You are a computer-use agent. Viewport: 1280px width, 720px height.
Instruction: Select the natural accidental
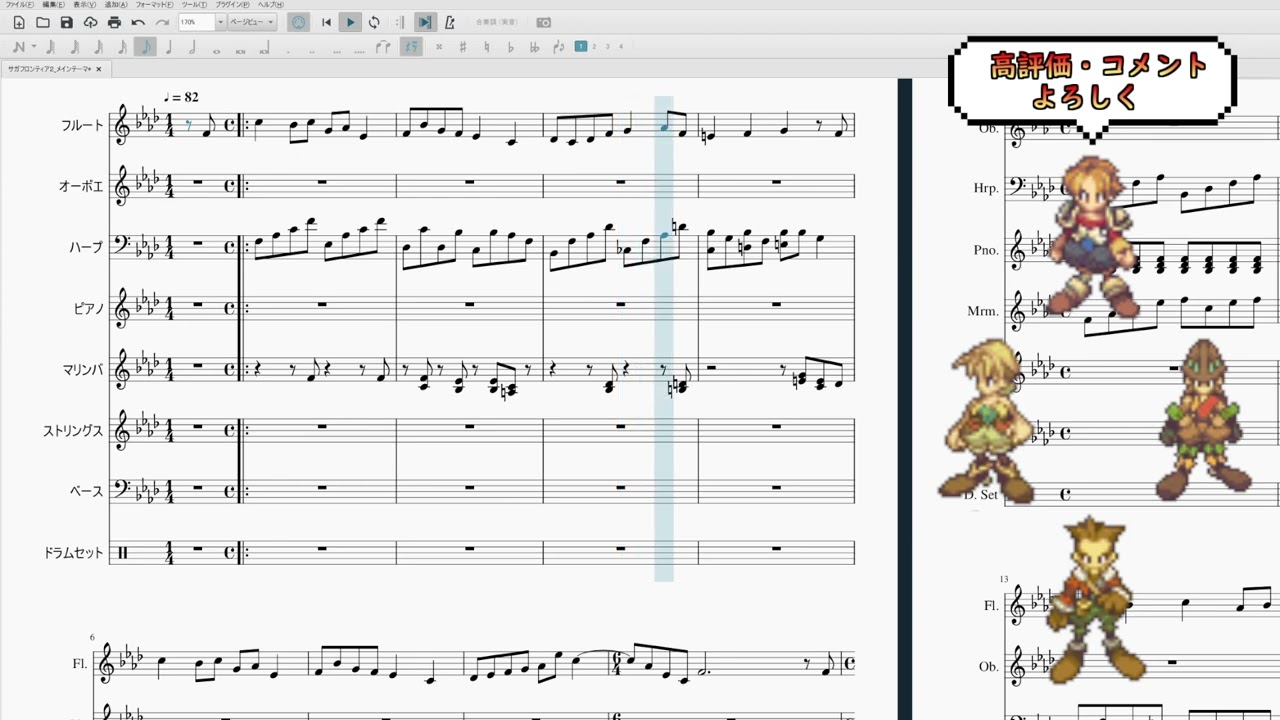(x=487, y=46)
